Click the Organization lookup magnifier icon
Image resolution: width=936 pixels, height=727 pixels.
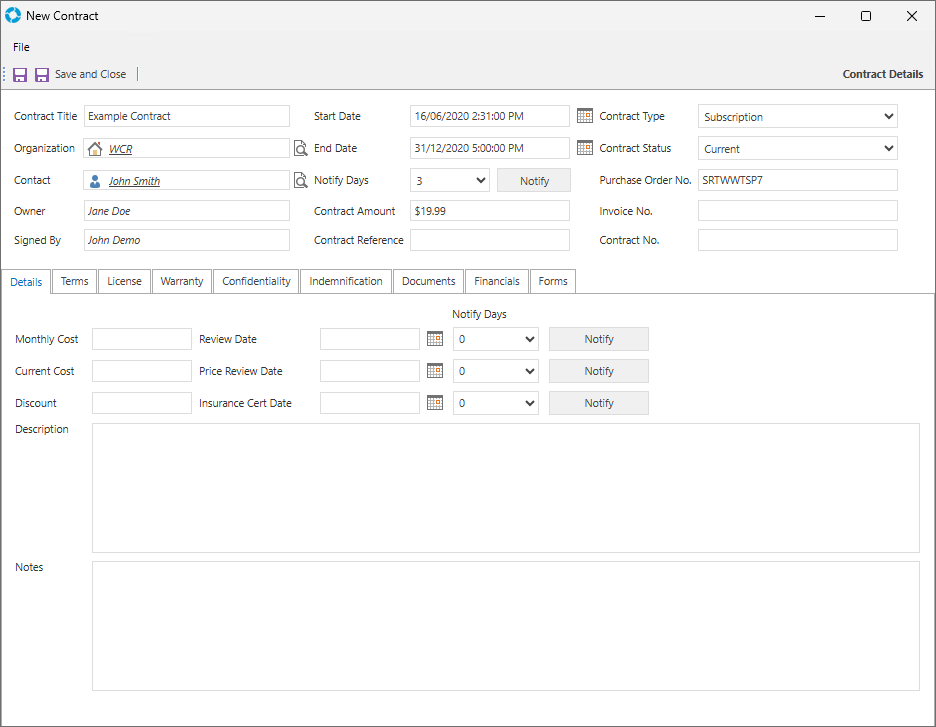coord(300,149)
